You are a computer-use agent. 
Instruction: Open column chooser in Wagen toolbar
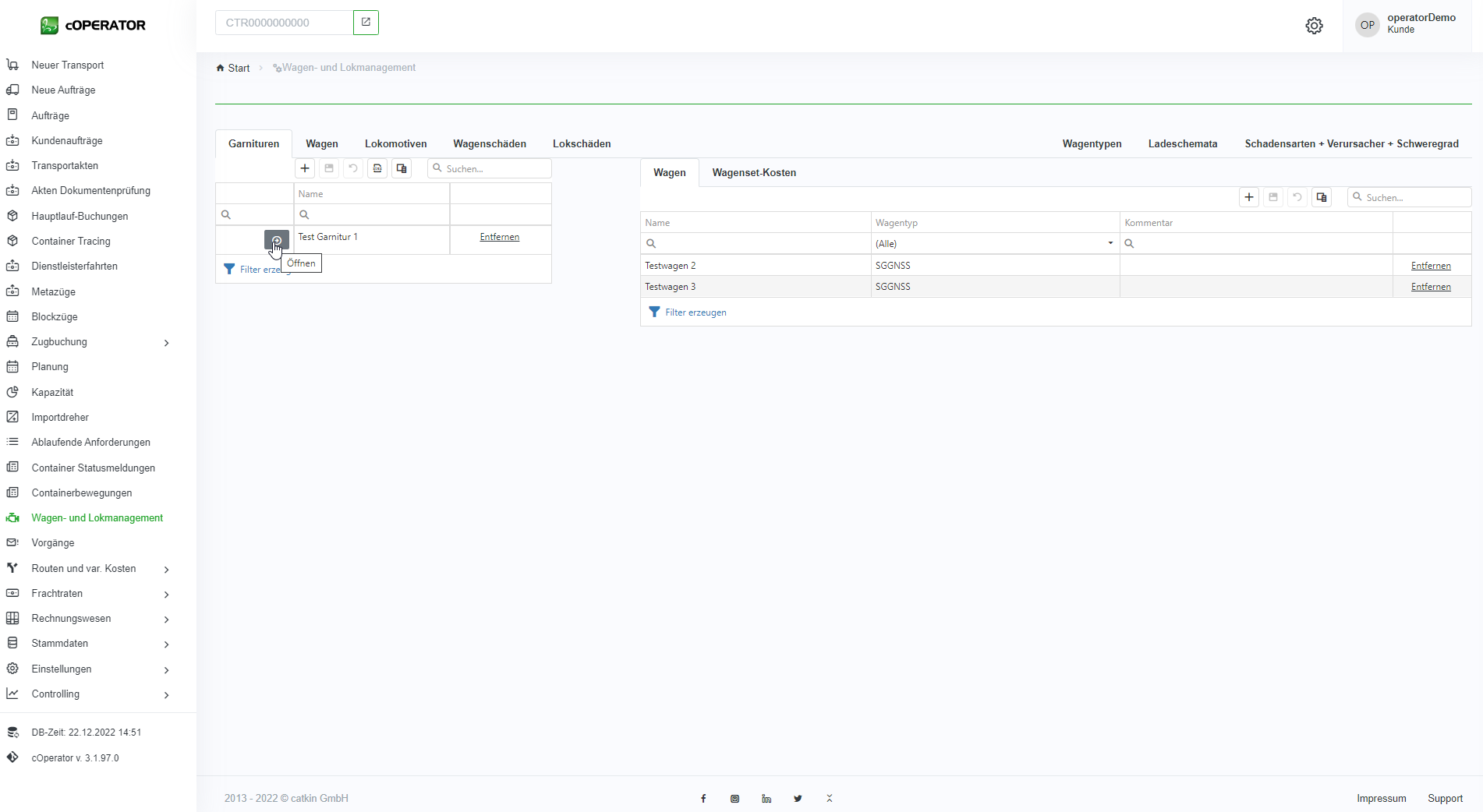tap(1322, 197)
